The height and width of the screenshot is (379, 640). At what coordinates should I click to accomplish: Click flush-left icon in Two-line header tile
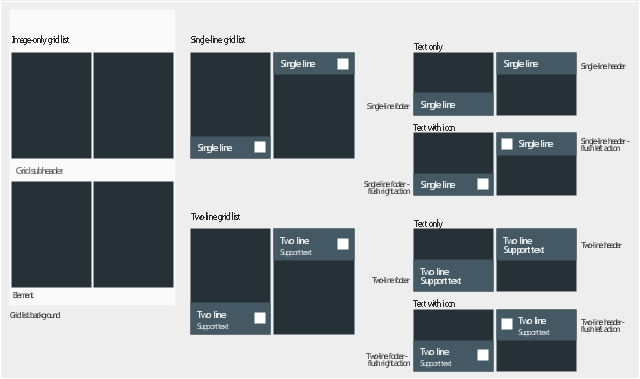pos(507,324)
